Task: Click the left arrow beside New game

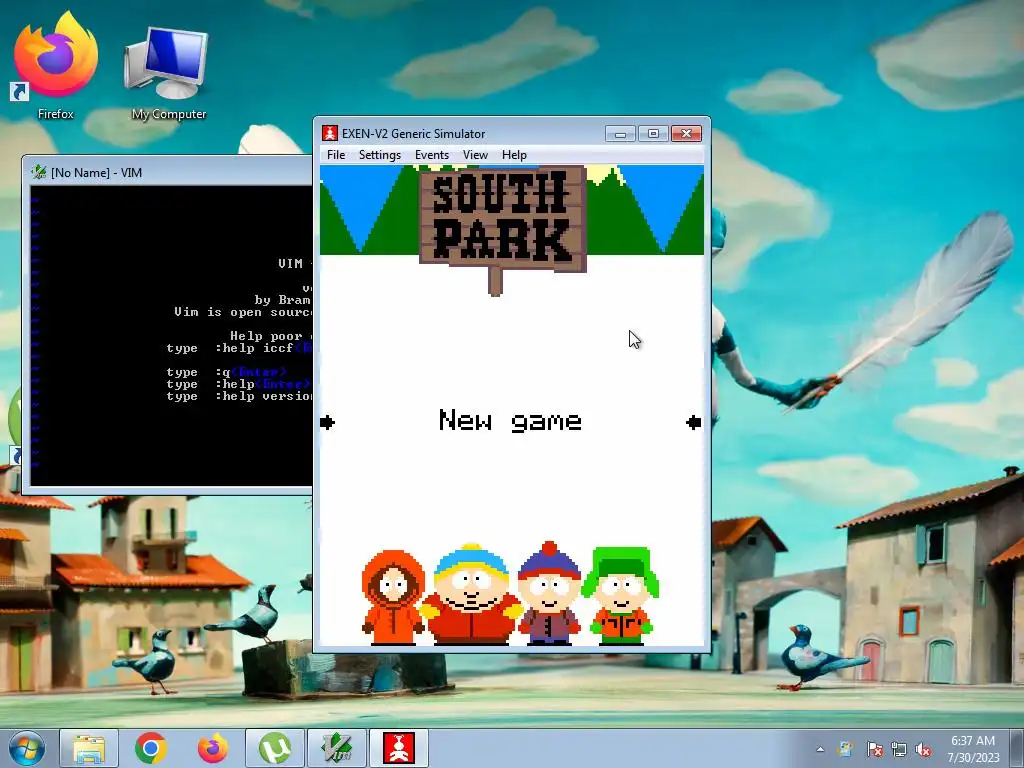Action: [x=328, y=423]
